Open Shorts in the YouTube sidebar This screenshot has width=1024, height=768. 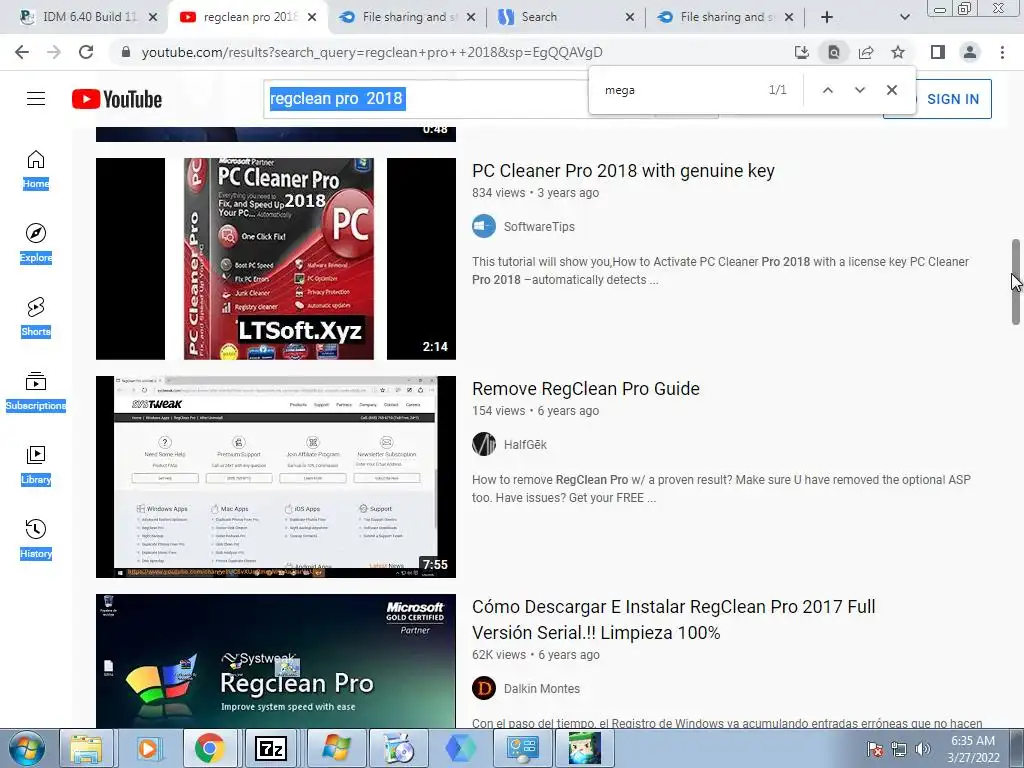(36, 317)
